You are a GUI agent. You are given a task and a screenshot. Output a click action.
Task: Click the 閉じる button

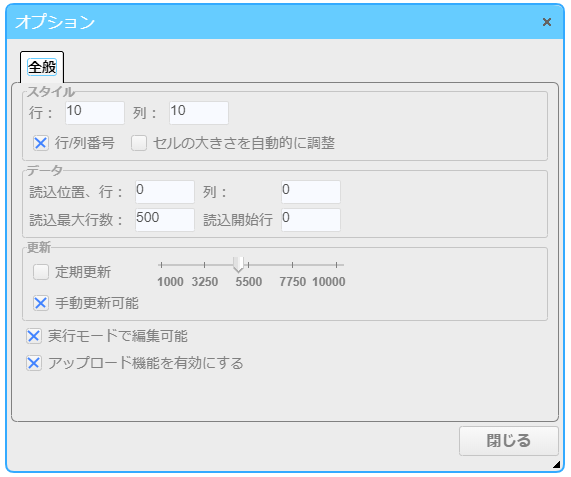(x=508, y=441)
